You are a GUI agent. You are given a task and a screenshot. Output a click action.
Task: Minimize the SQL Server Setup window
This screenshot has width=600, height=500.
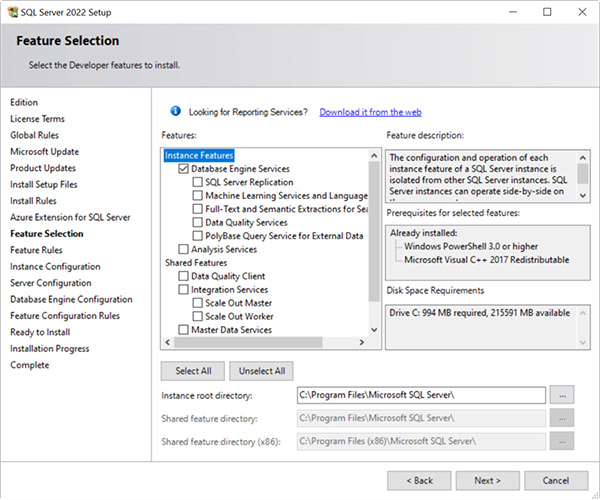click(513, 12)
